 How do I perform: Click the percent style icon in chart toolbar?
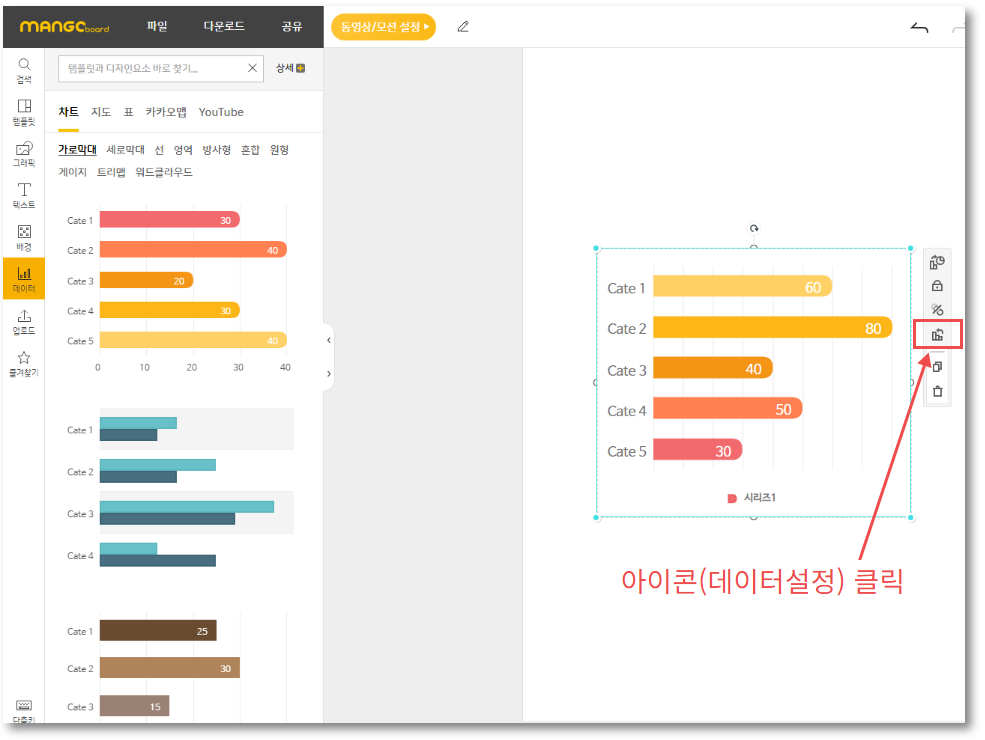click(x=937, y=310)
